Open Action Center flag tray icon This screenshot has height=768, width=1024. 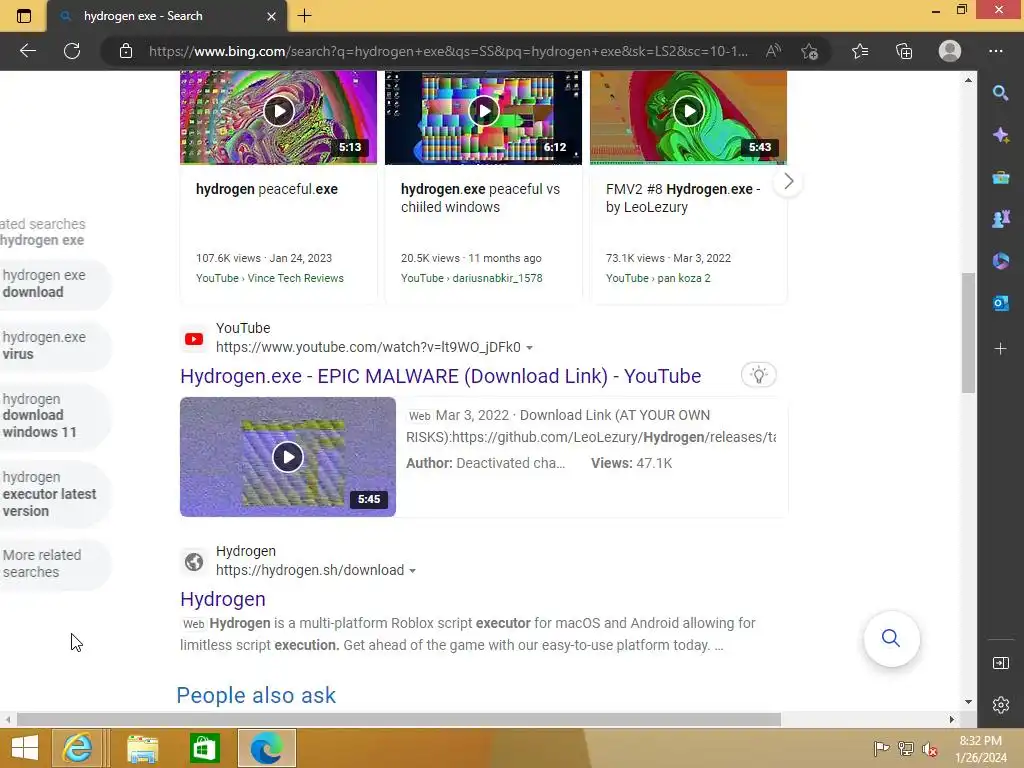coord(881,749)
